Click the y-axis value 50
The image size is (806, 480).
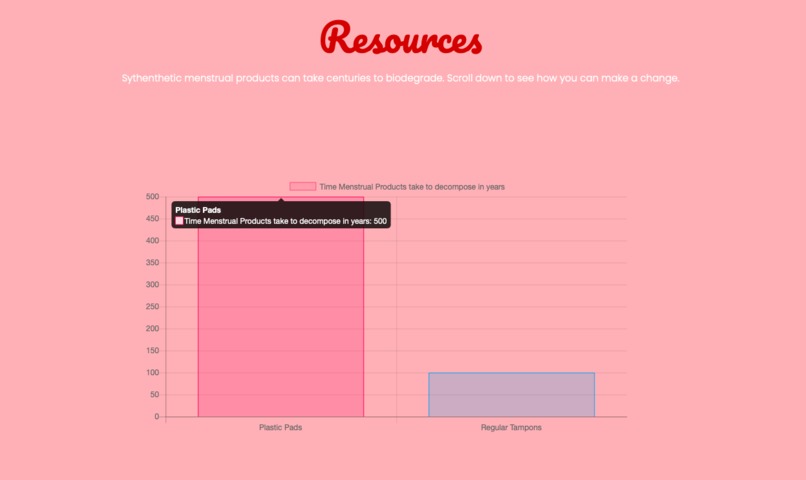point(155,395)
